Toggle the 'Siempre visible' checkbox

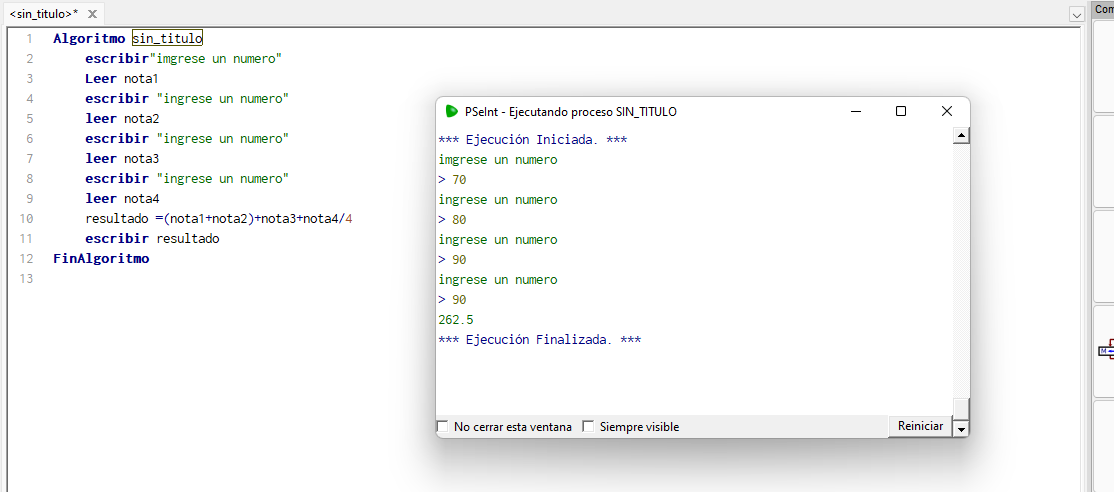pyautogui.click(x=588, y=427)
